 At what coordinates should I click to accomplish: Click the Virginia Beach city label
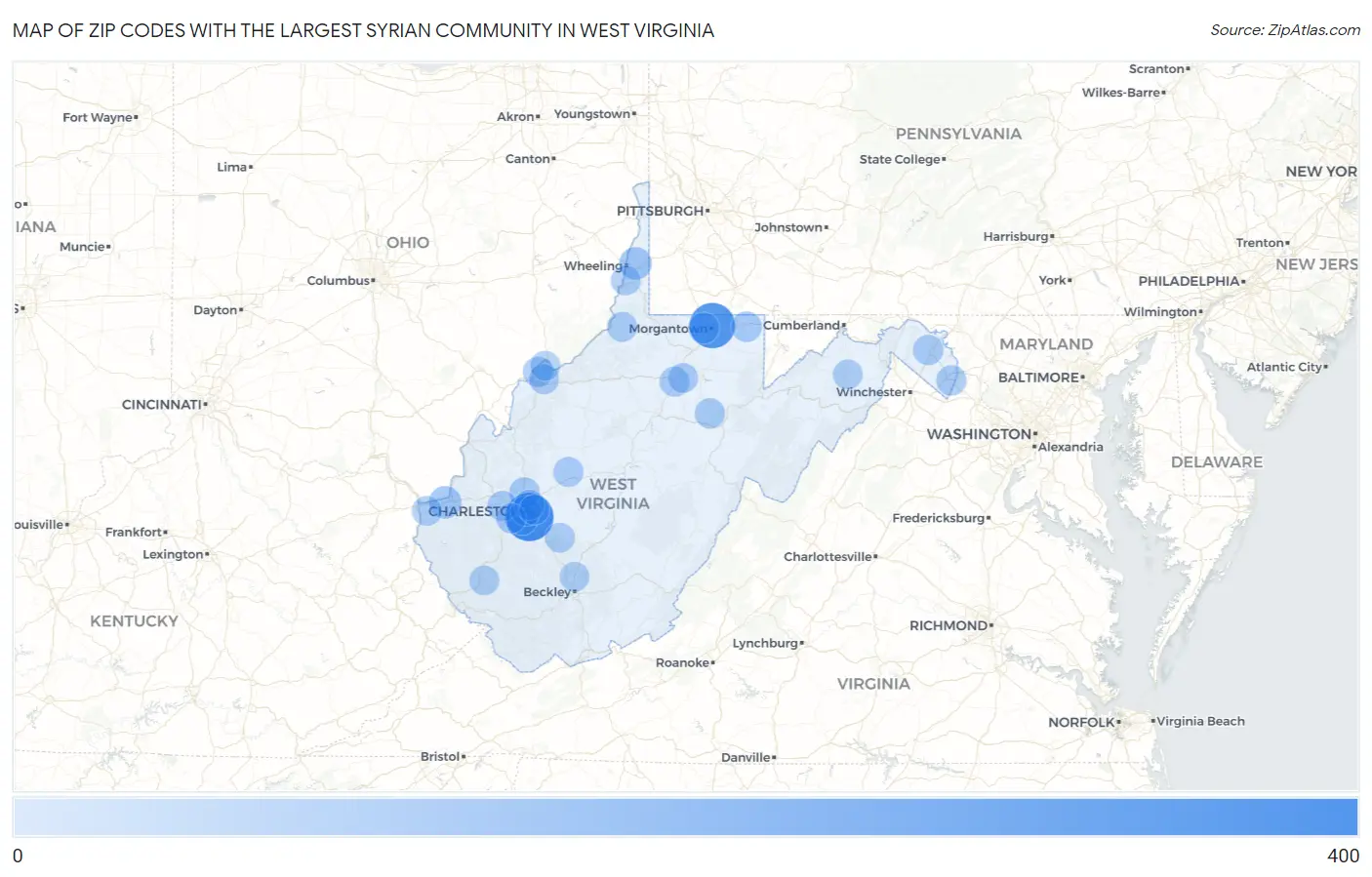pyautogui.click(x=1200, y=722)
